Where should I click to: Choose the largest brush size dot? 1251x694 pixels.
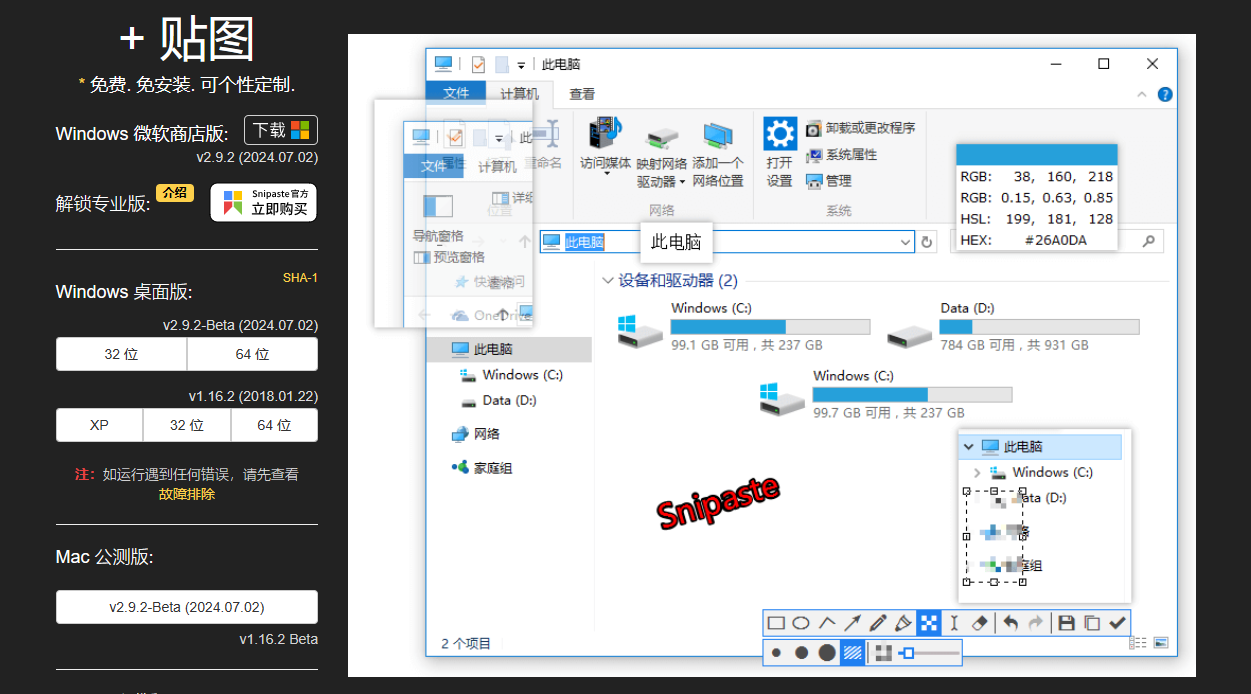tap(827, 653)
